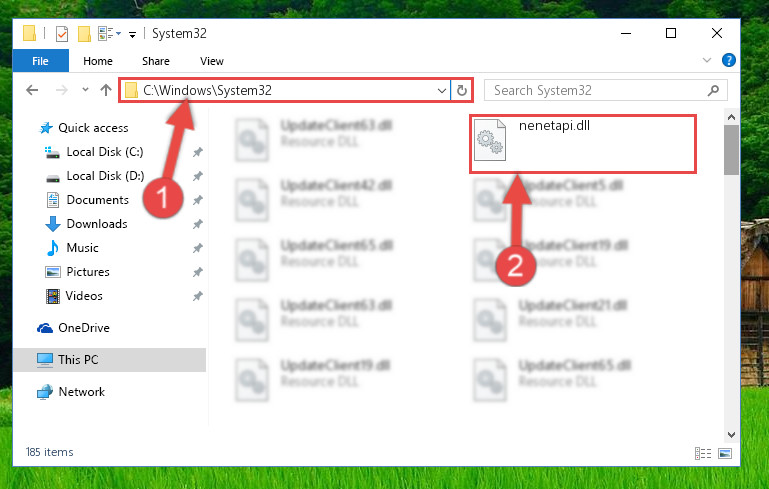The height and width of the screenshot is (489, 769).
Task: Open the File menu
Action: [40, 61]
